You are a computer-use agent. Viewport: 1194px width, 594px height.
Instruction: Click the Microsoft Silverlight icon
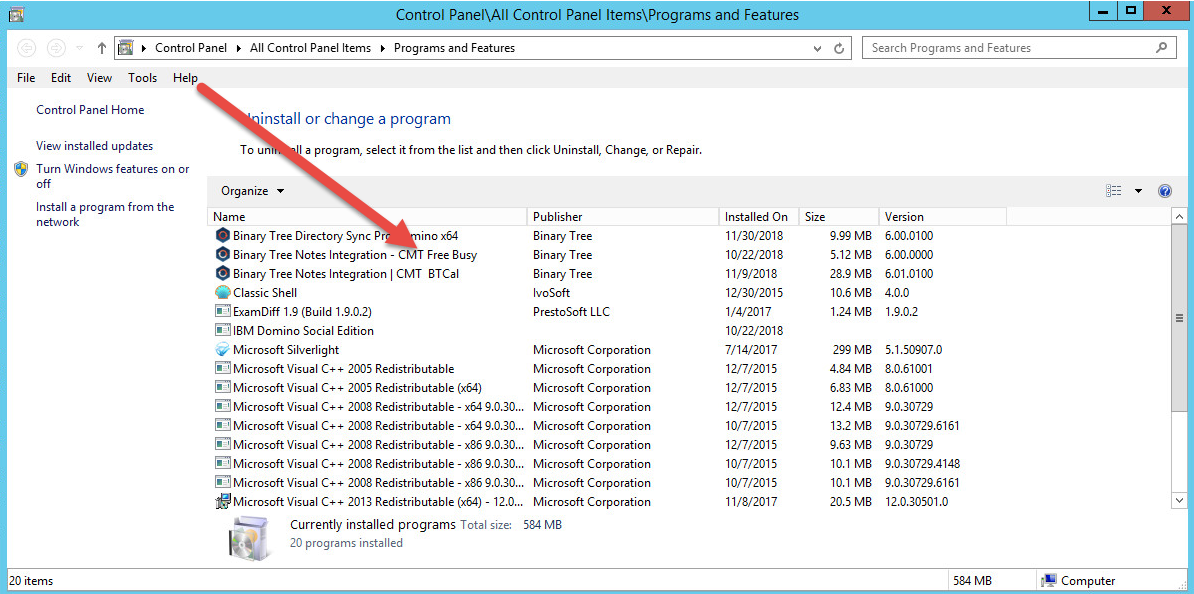(x=222, y=350)
